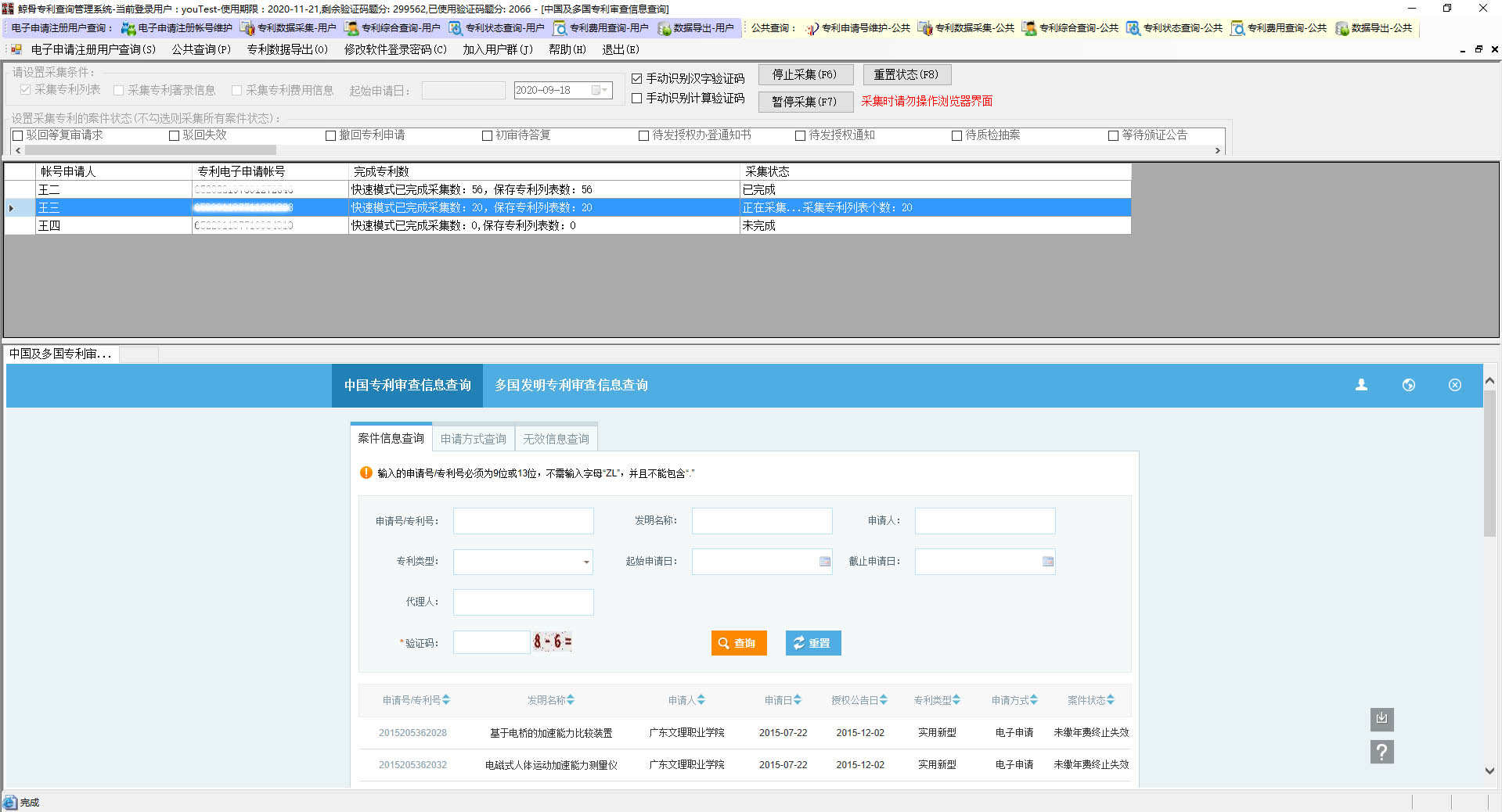Click the user profile icon in blue header
This screenshot has width=1502, height=812.
(1361, 385)
